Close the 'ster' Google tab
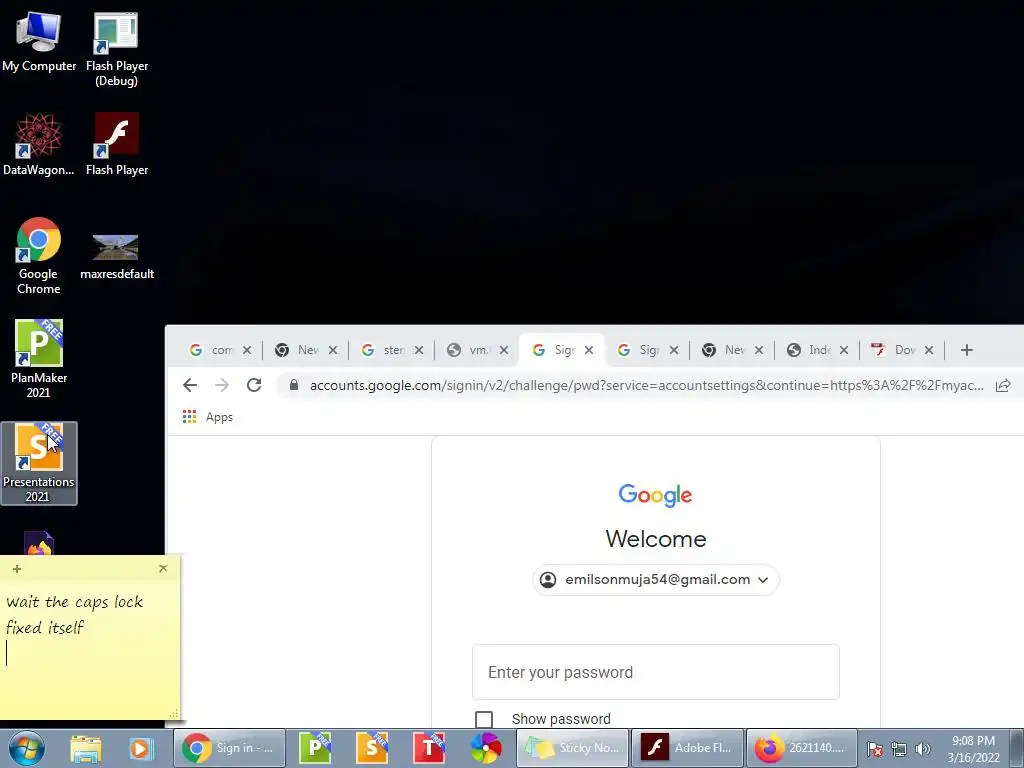 click(x=419, y=350)
